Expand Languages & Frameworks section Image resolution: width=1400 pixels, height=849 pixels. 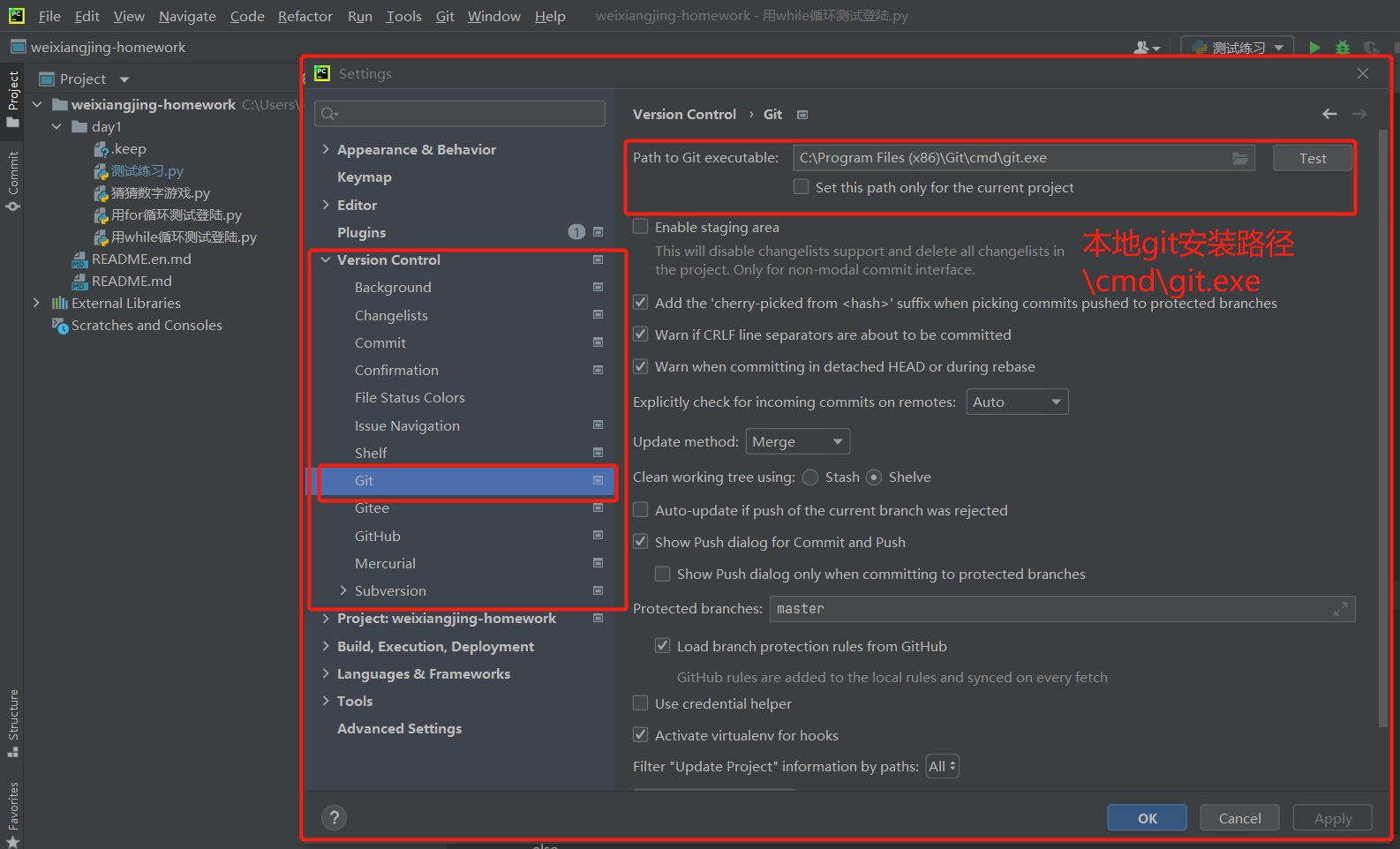click(x=326, y=673)
